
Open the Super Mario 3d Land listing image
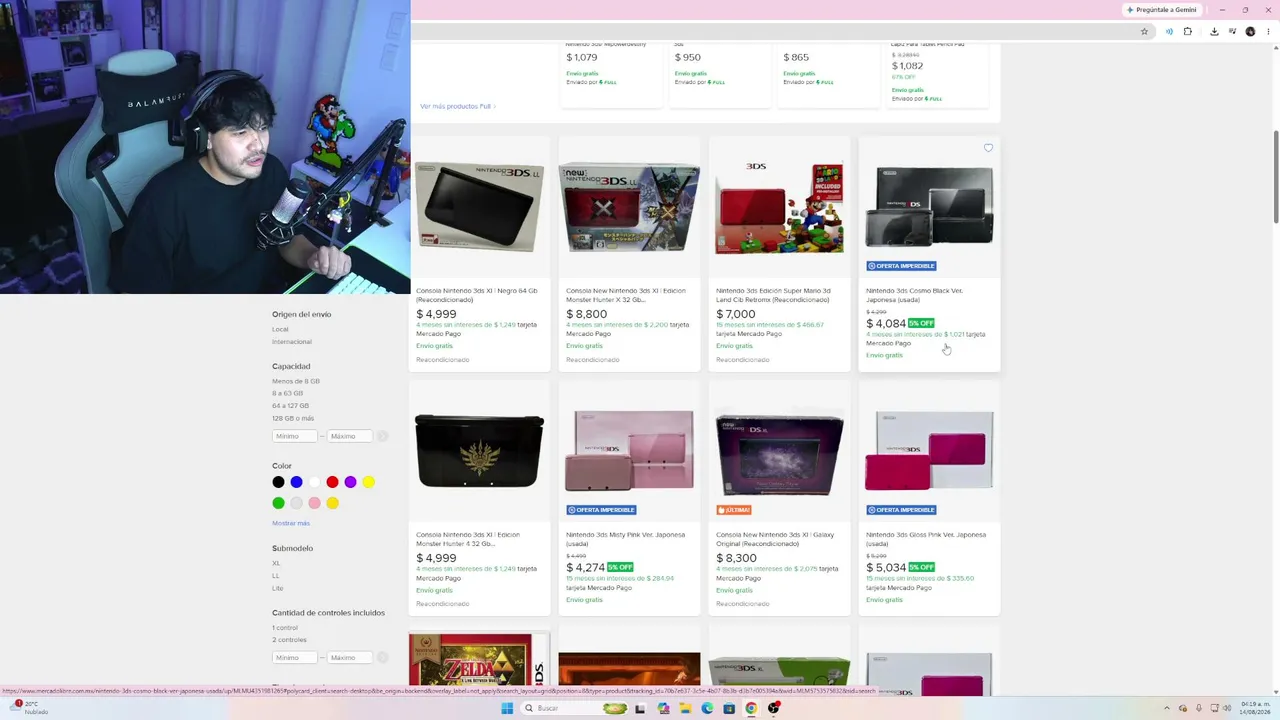tap(779, 208)
